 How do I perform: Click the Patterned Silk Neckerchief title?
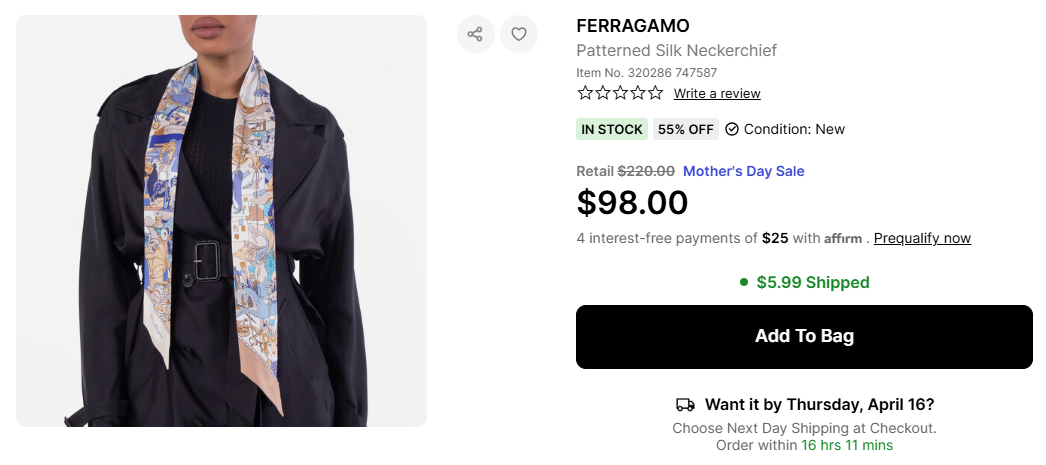676,50
